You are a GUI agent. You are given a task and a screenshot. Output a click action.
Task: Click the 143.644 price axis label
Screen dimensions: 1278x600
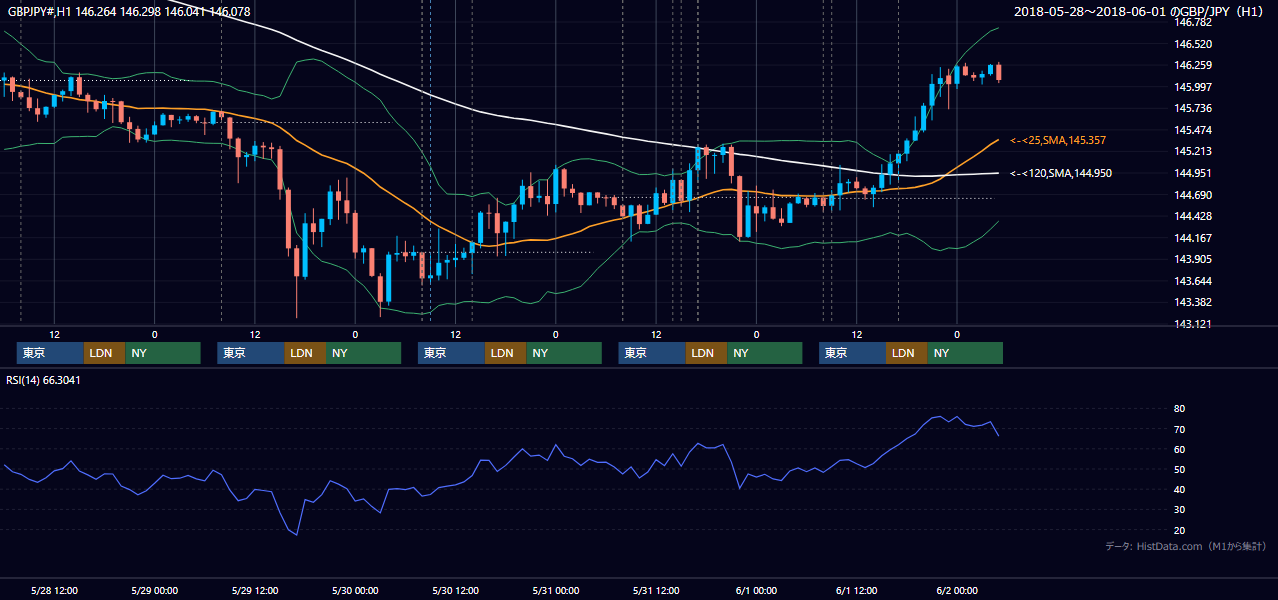pos(1193,281)
